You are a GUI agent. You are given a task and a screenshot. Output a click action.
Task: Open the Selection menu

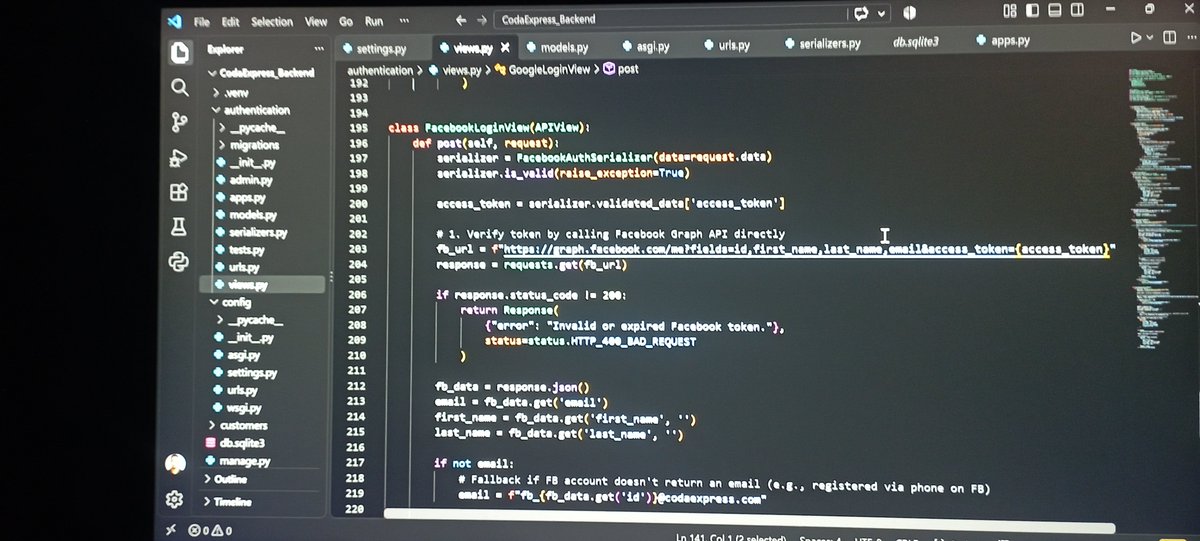pyautogui.click(x=272, y=21)
